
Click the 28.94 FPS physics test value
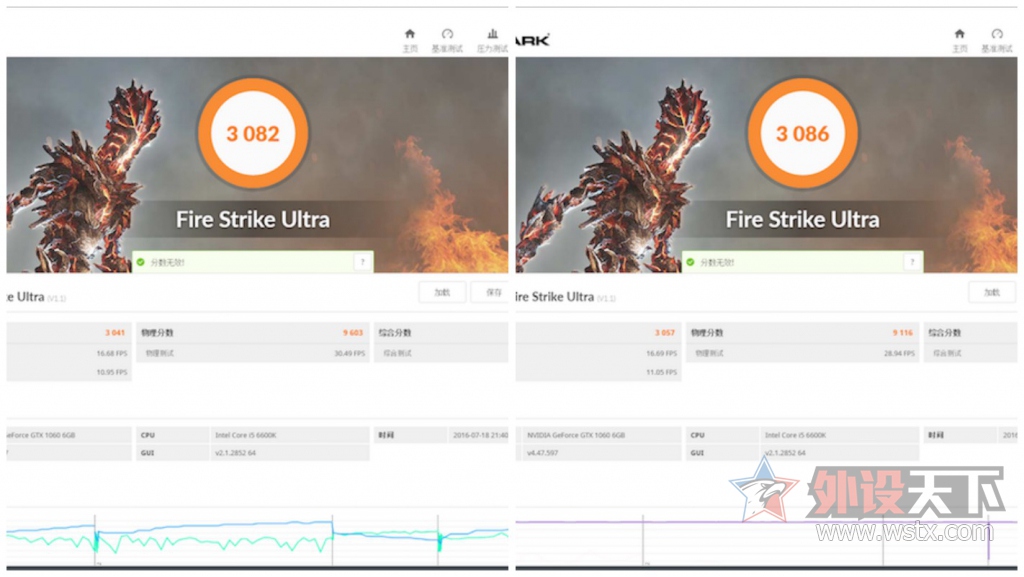(x=899, y=353)
